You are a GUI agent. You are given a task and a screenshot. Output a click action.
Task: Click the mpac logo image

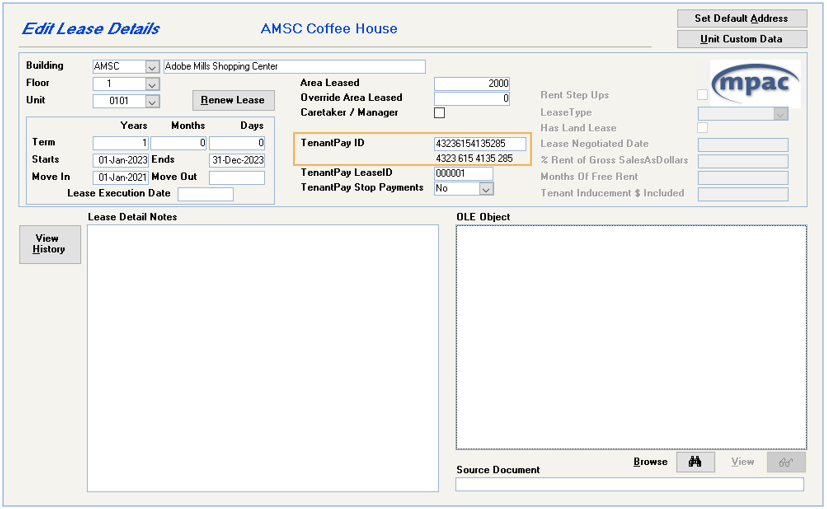click(x=755, y=84)
